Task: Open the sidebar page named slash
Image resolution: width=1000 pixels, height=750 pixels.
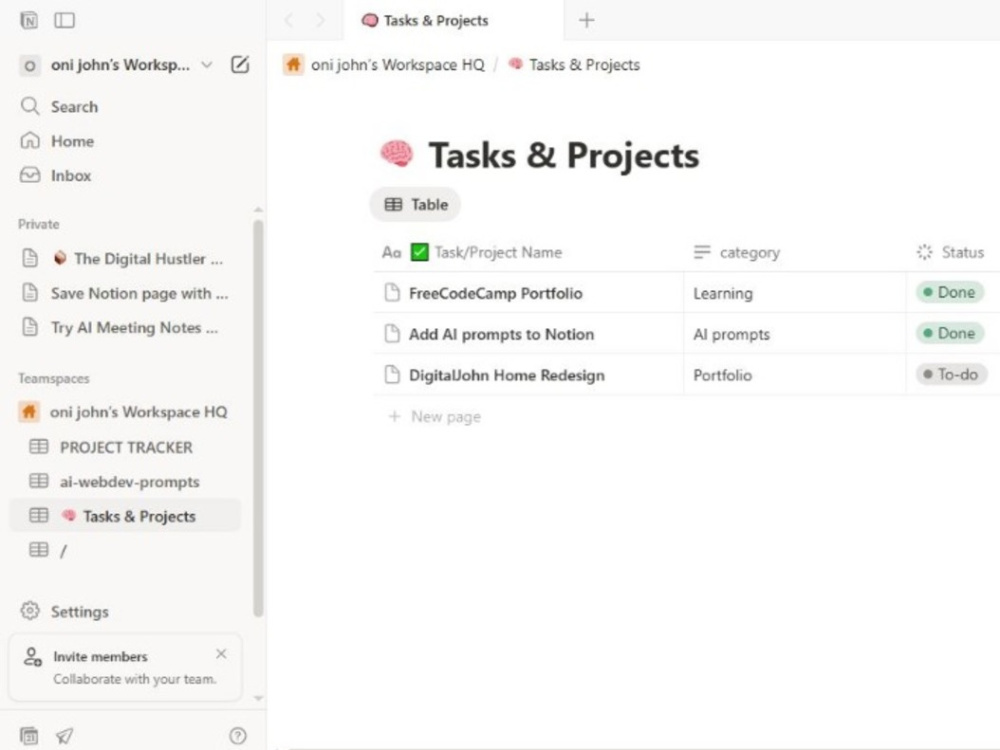Action: [63, 551]
